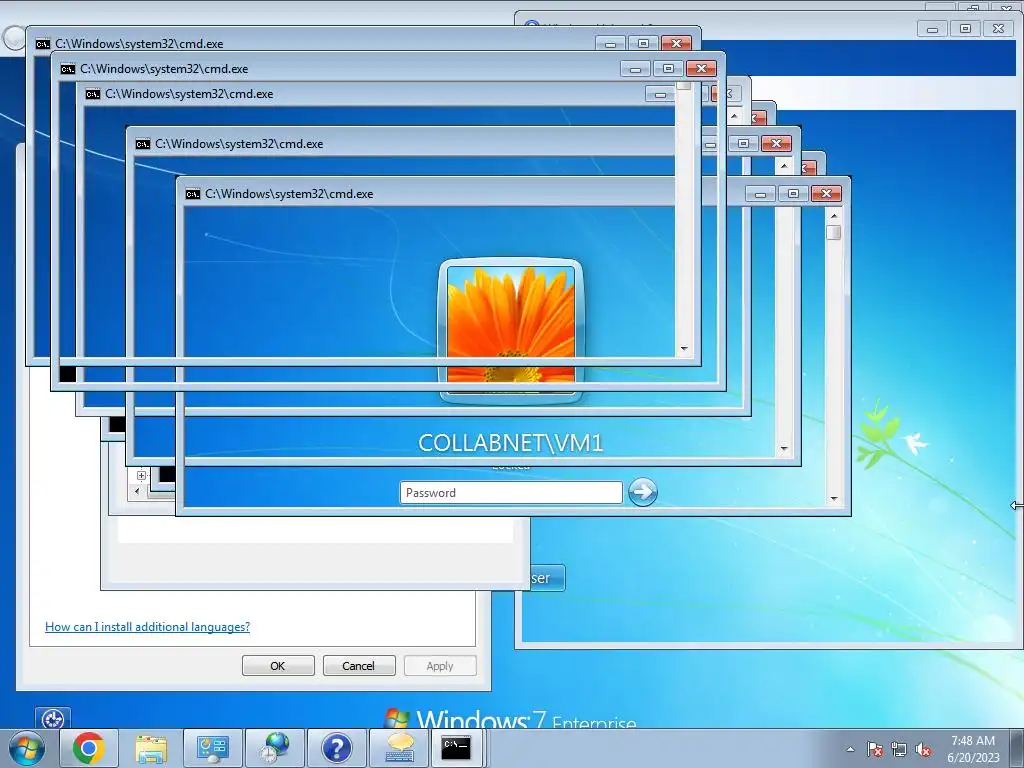The width and height of the screenshot is (1024, 768).
Task: Click the frontmost cmd window's scrollbar thumb
Action: coord(834,232)
